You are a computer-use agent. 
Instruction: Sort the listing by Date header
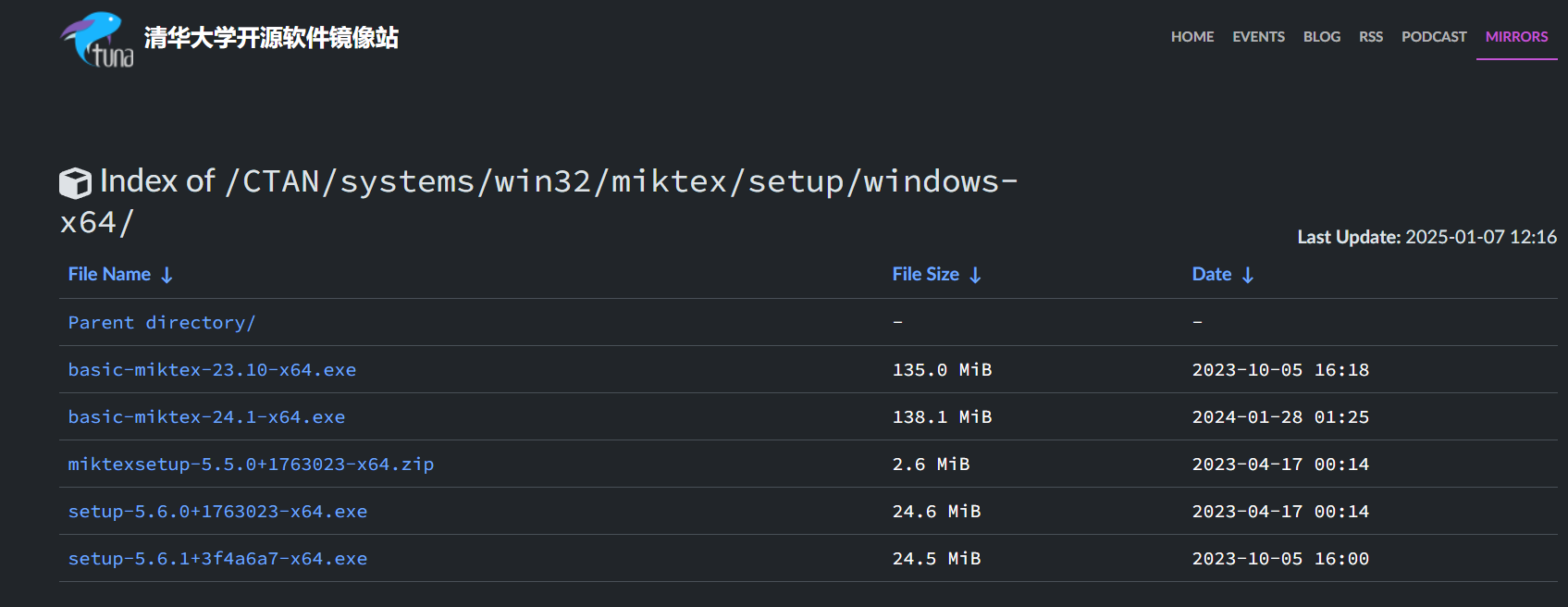1211,275
